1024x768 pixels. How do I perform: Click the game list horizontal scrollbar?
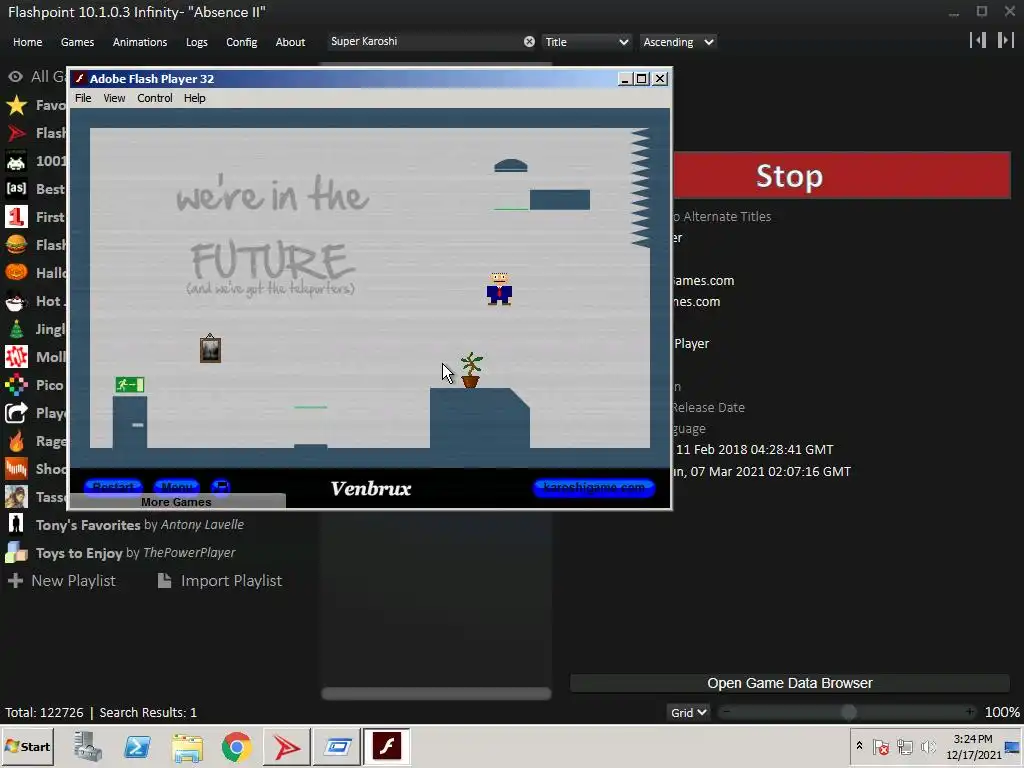[436, 694]
